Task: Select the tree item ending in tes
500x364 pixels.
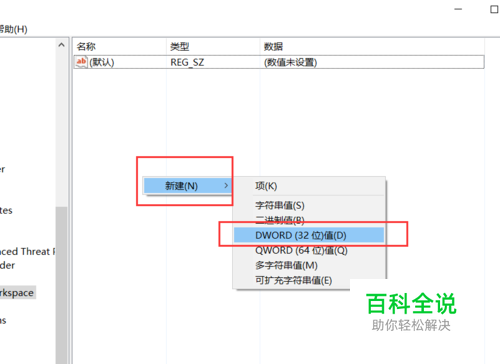Action: 6,211
